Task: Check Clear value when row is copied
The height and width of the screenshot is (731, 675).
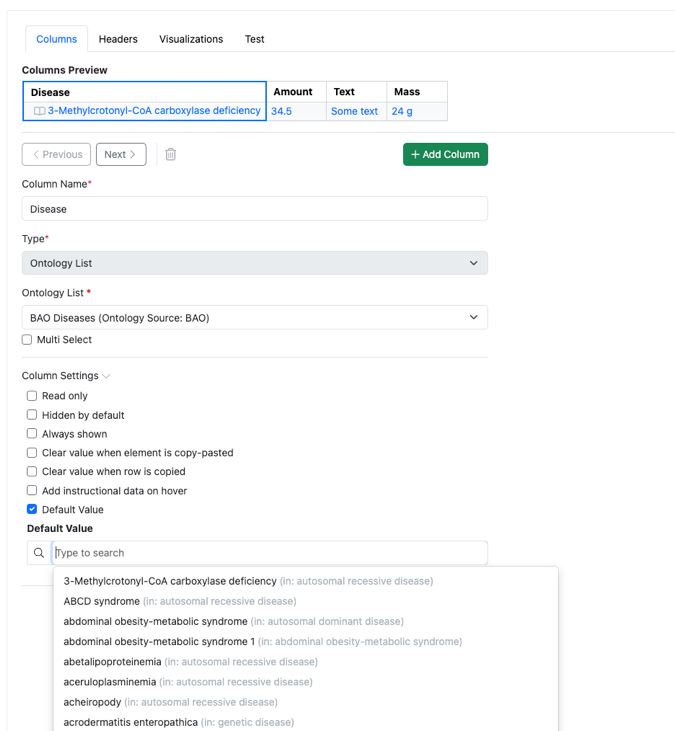Action: pos(32,471)
